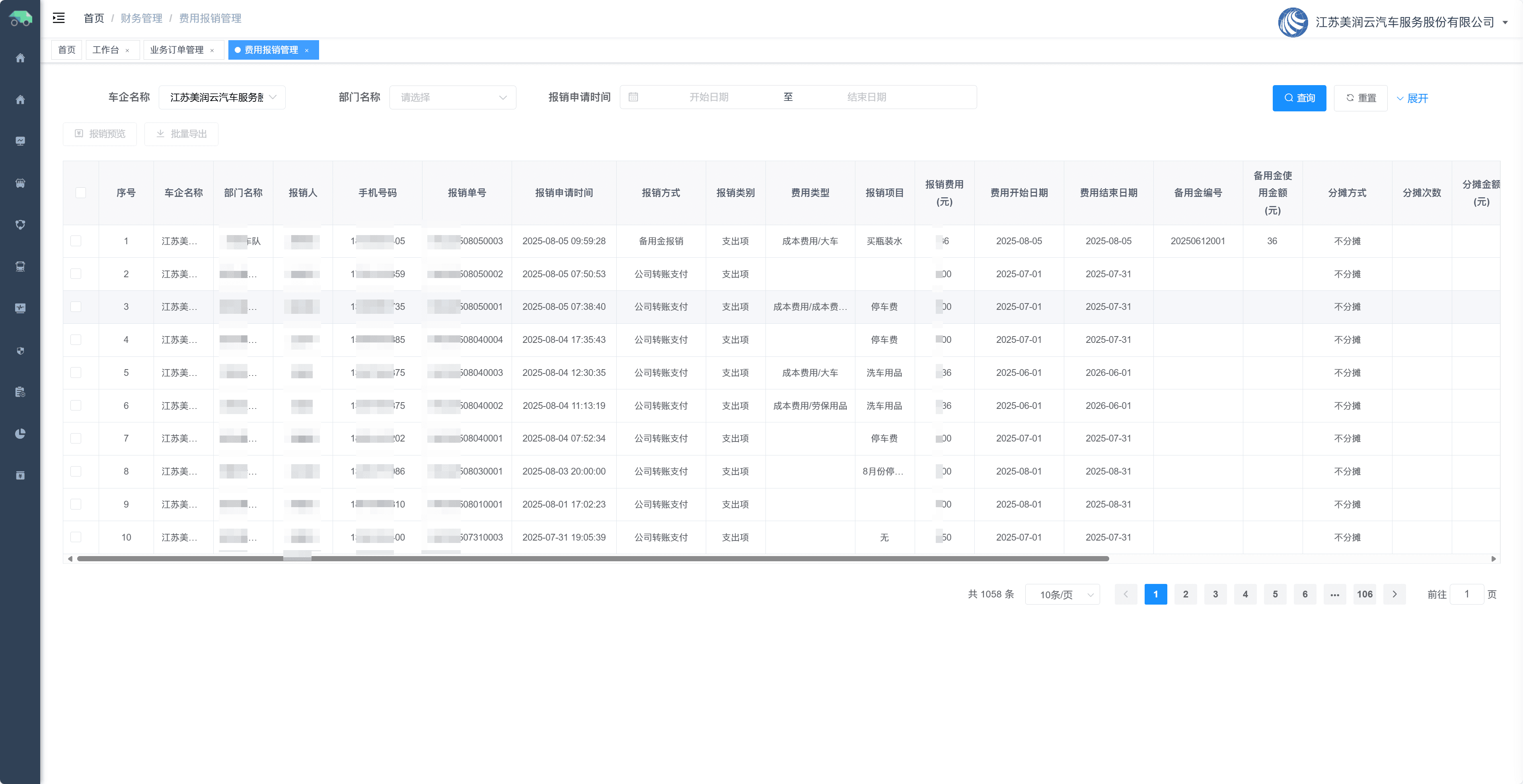This screenshot has height=784, width=1523.
Task: Open the 车企名称 dropdown
Action: [x=222, y=97]
